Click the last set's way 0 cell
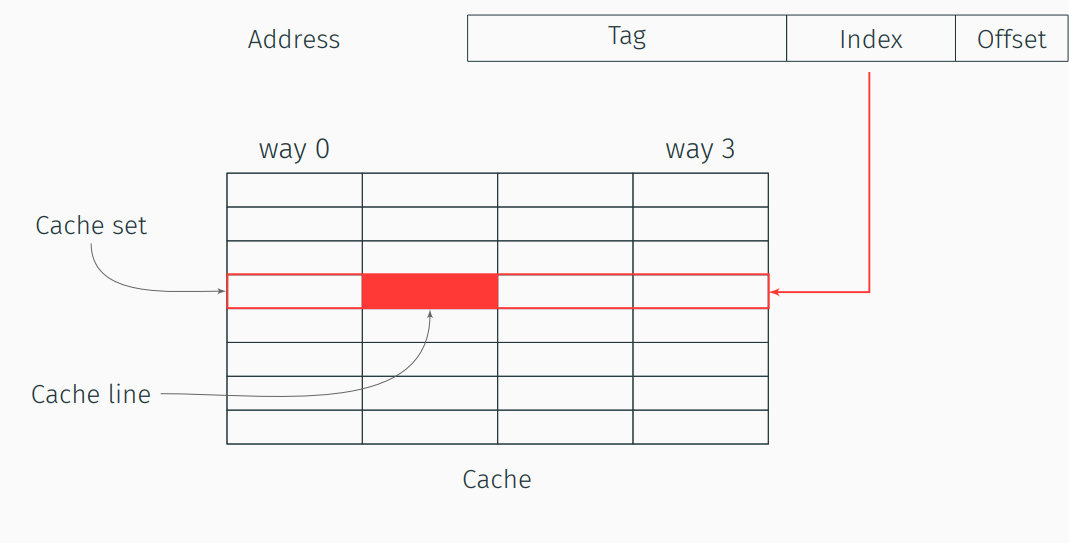1069x543 pixels. coord(295,427)
